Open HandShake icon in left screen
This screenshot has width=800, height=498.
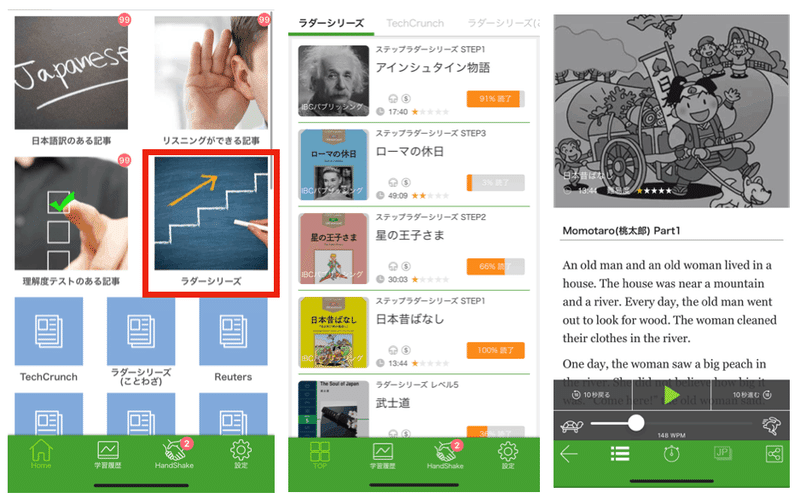[174, 453]
